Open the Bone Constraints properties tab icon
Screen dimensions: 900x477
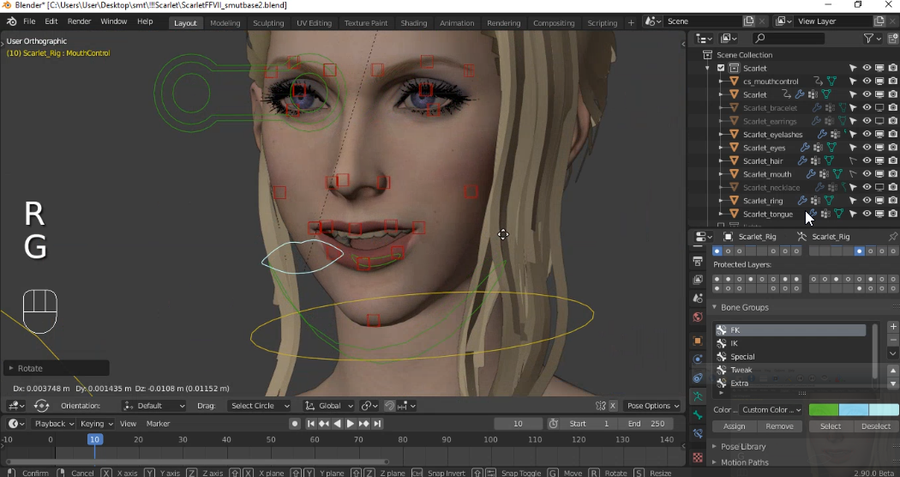[x=698, y=433]
